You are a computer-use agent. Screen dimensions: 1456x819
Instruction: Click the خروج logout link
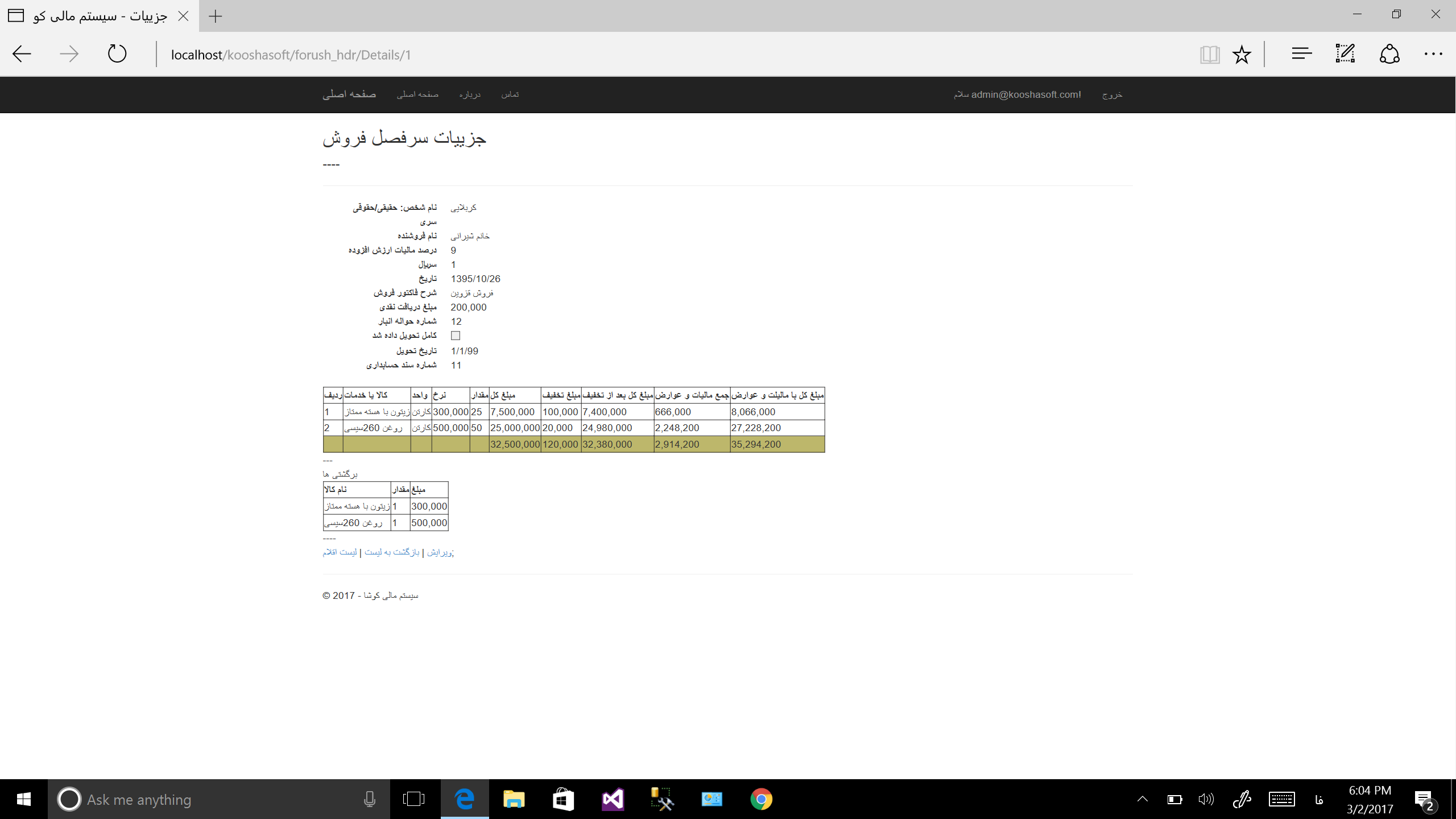coord(1112,94)
